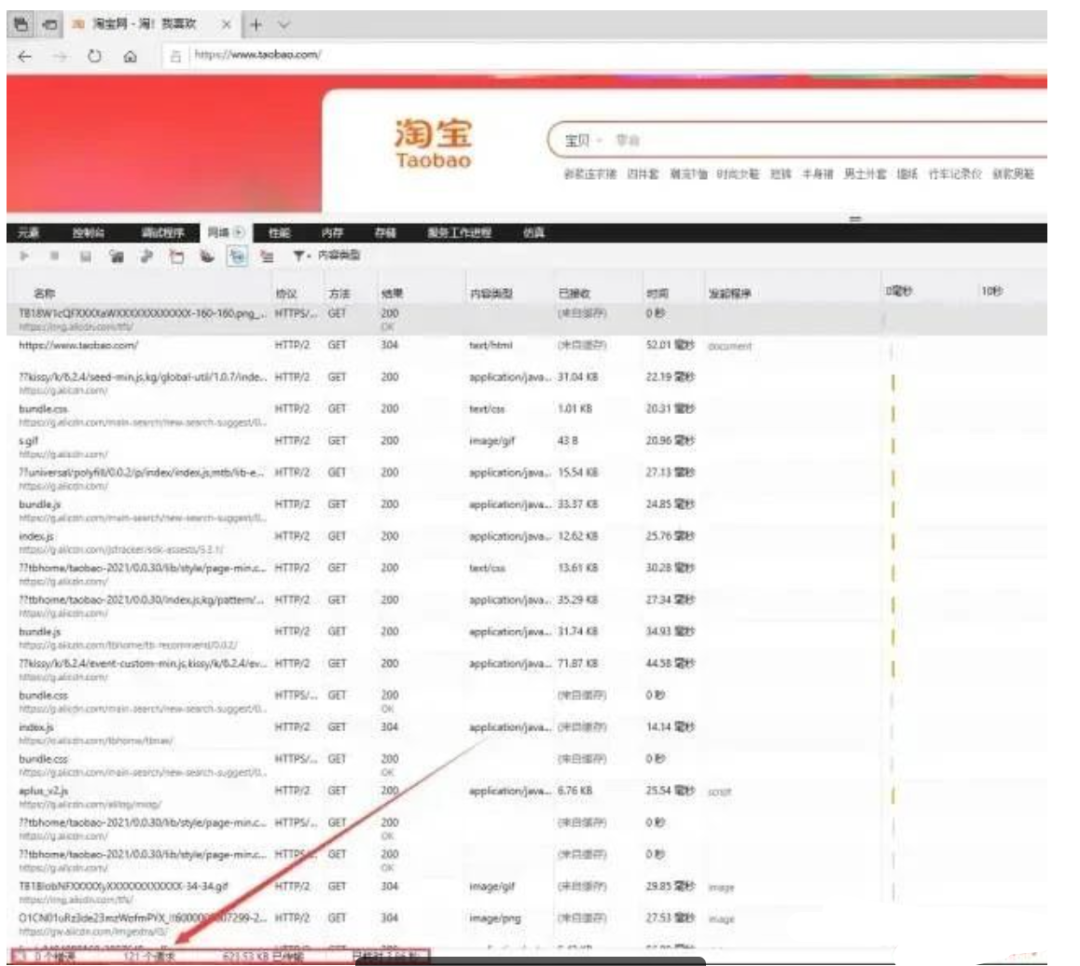
Task: Click the Taobao logo on the page
Action: pyautogui.click(x=433, y=143)
